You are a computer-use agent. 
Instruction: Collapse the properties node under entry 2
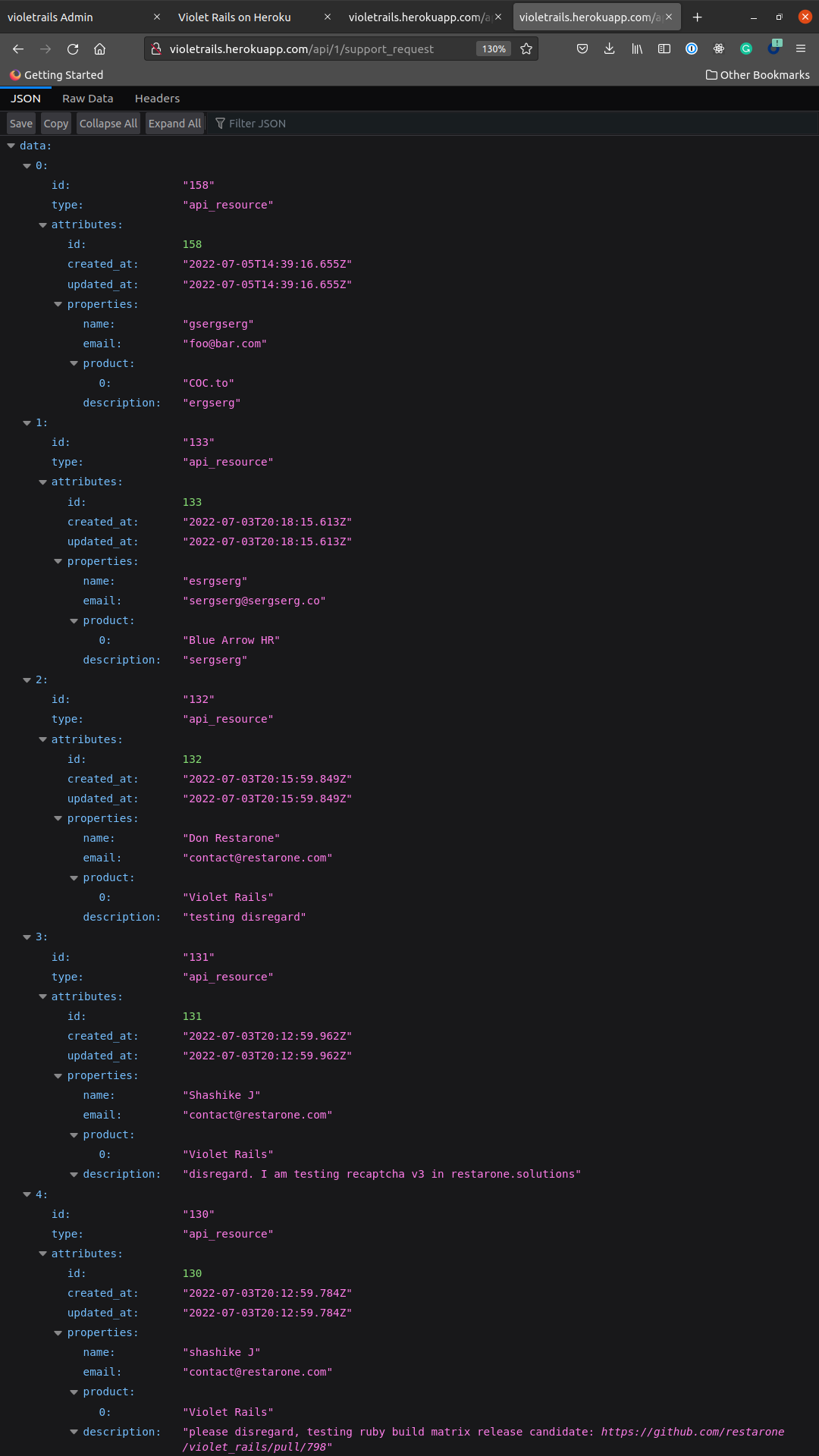pos(58,818)
